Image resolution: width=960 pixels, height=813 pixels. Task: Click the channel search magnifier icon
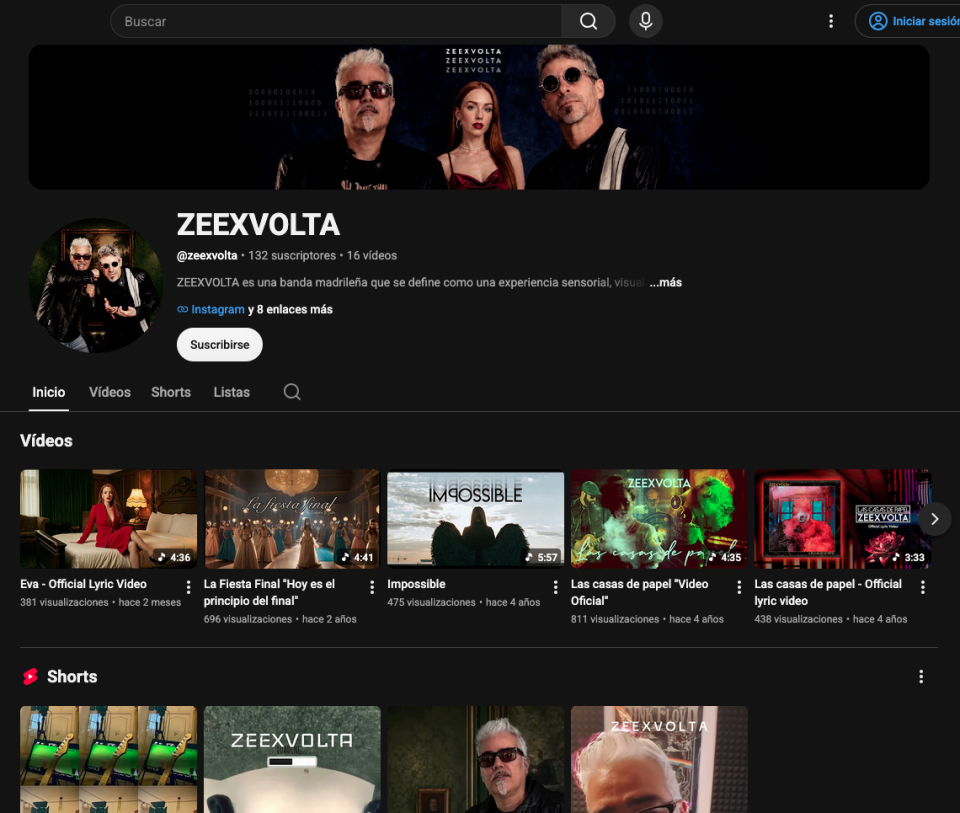(292, 392)
